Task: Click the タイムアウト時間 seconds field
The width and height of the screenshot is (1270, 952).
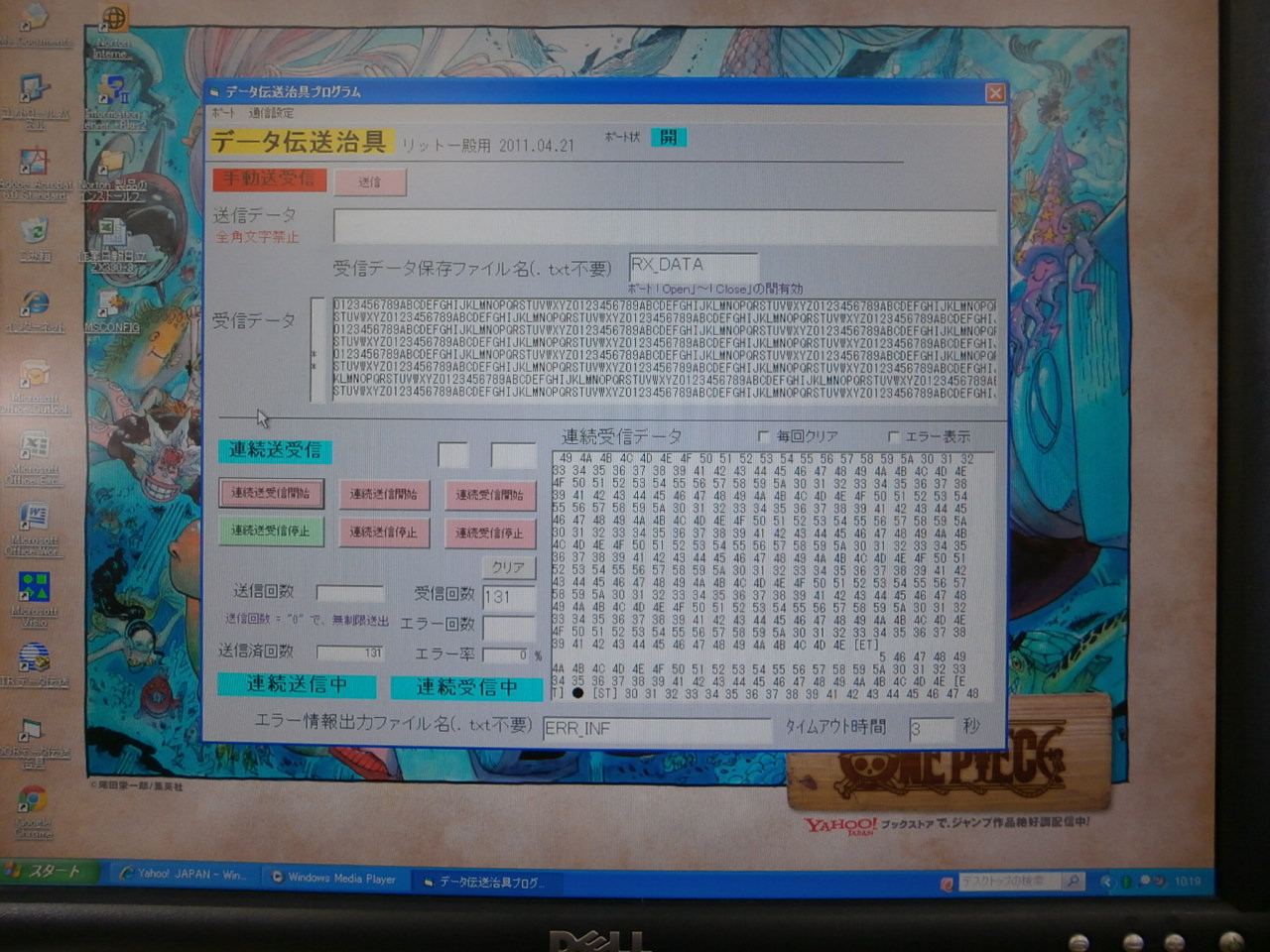Action: (x=931, y=729)
